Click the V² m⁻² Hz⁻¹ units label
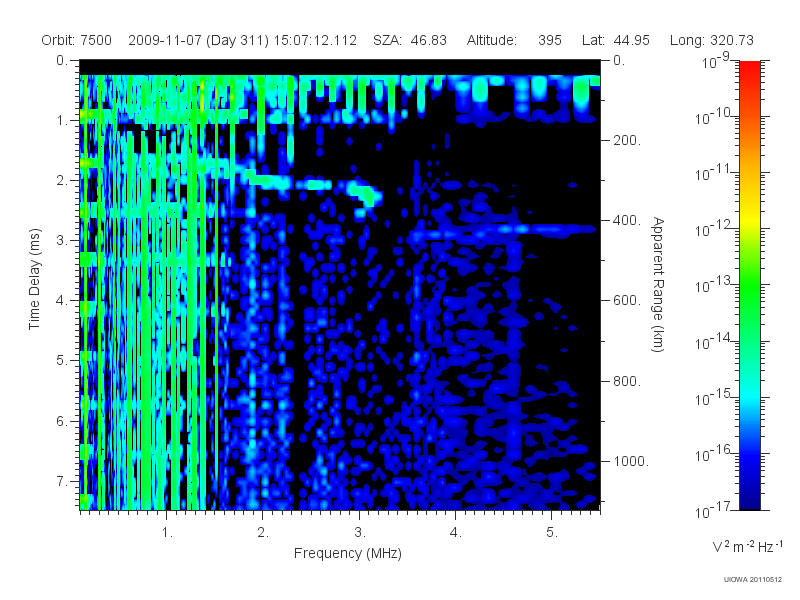800x600 pixels. (x=747, y=546)
